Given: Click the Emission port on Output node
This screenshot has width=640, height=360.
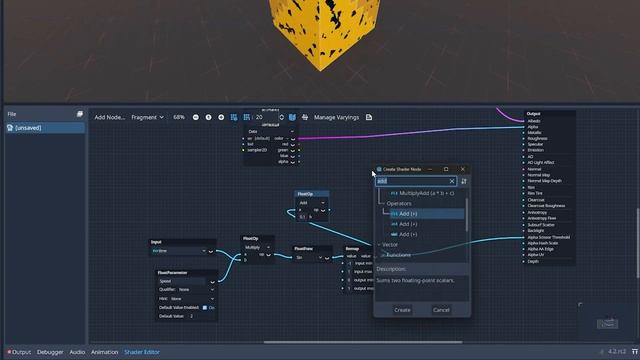Looking at the screenshot, I should (524, 150).
